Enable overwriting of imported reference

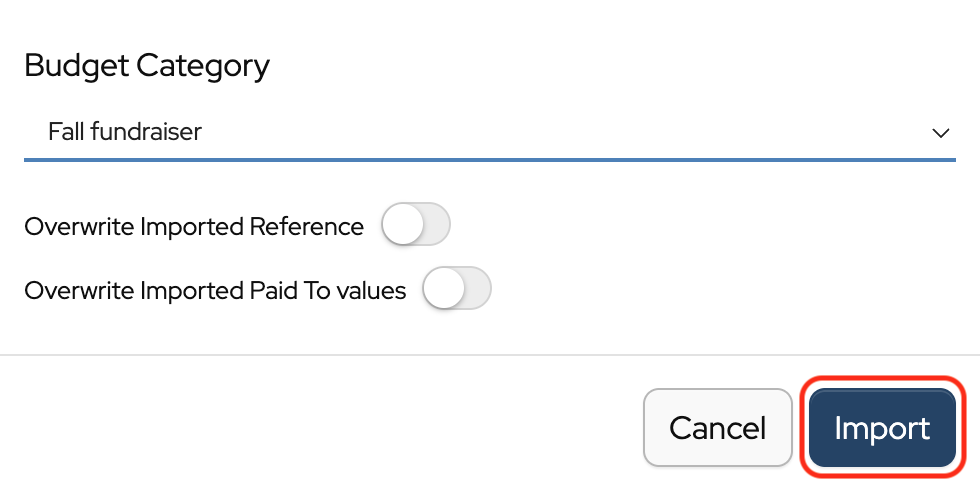point(416,226)
